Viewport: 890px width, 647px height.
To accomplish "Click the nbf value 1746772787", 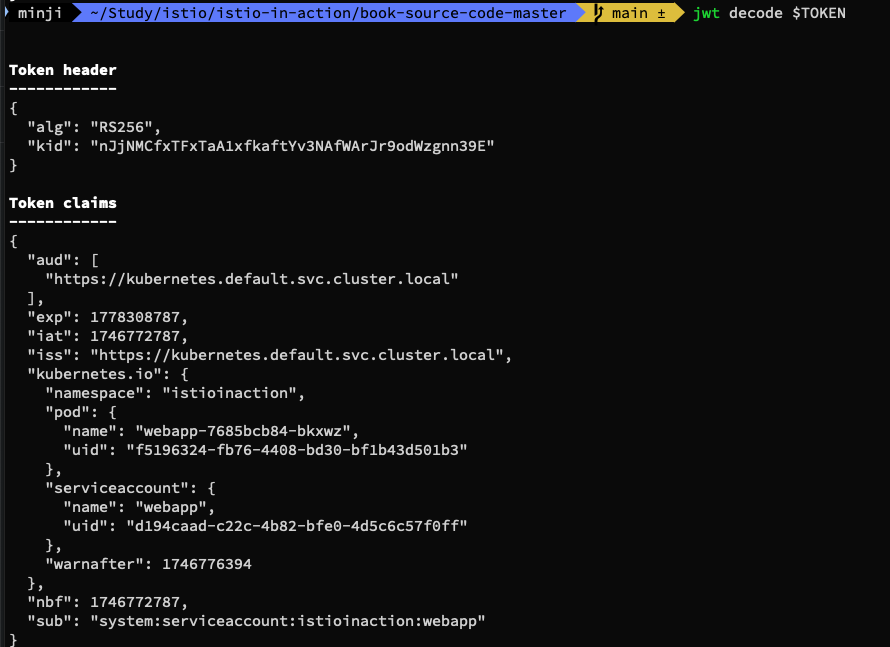I will [135, 602].
